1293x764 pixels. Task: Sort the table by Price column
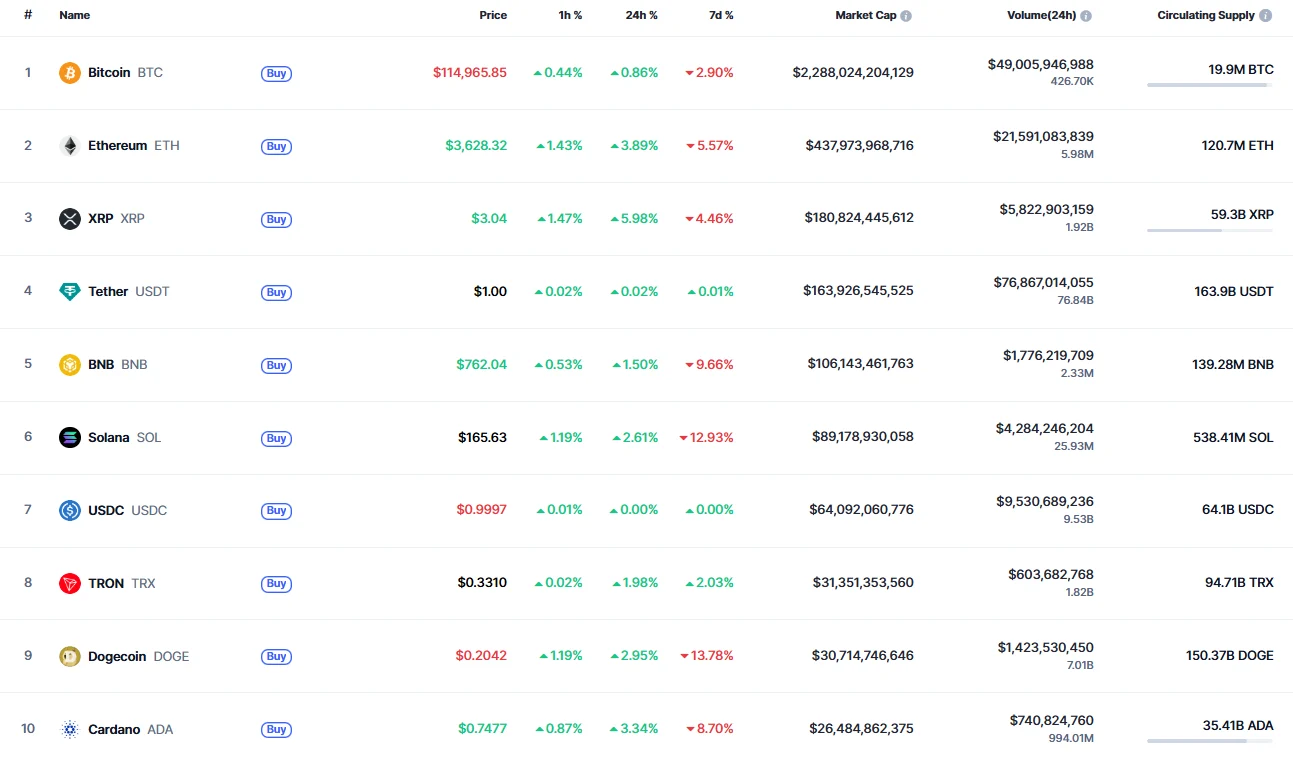point(493,16)
